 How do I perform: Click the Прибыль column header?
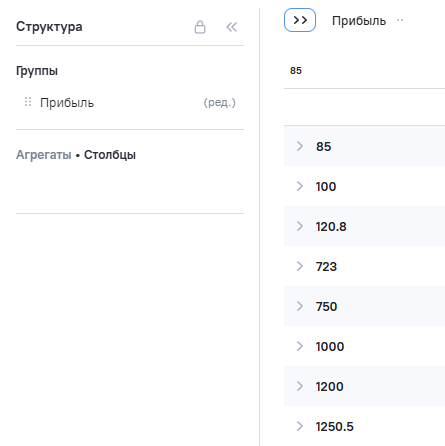pyautogui.click(x=359, y=21)
